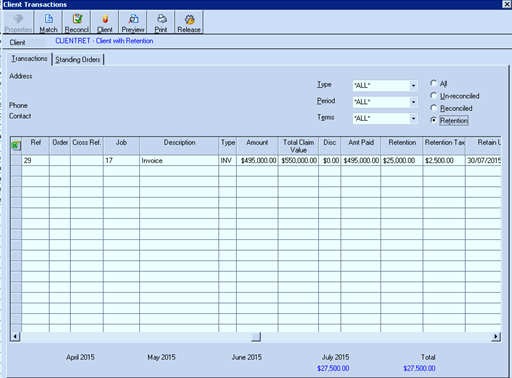Select row header of invoice 29
512x378 pixels.
[16, 160]
